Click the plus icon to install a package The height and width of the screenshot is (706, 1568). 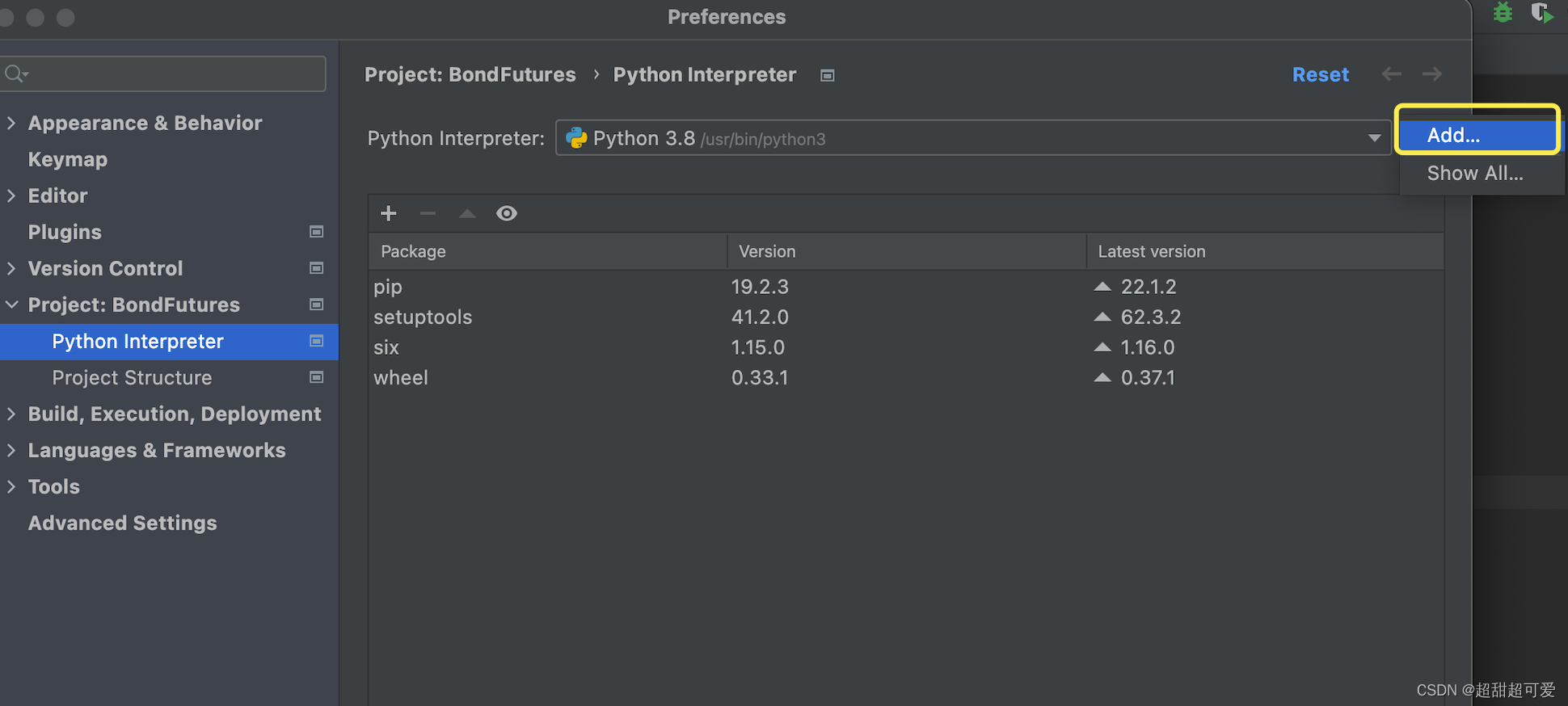coord(389,213)
